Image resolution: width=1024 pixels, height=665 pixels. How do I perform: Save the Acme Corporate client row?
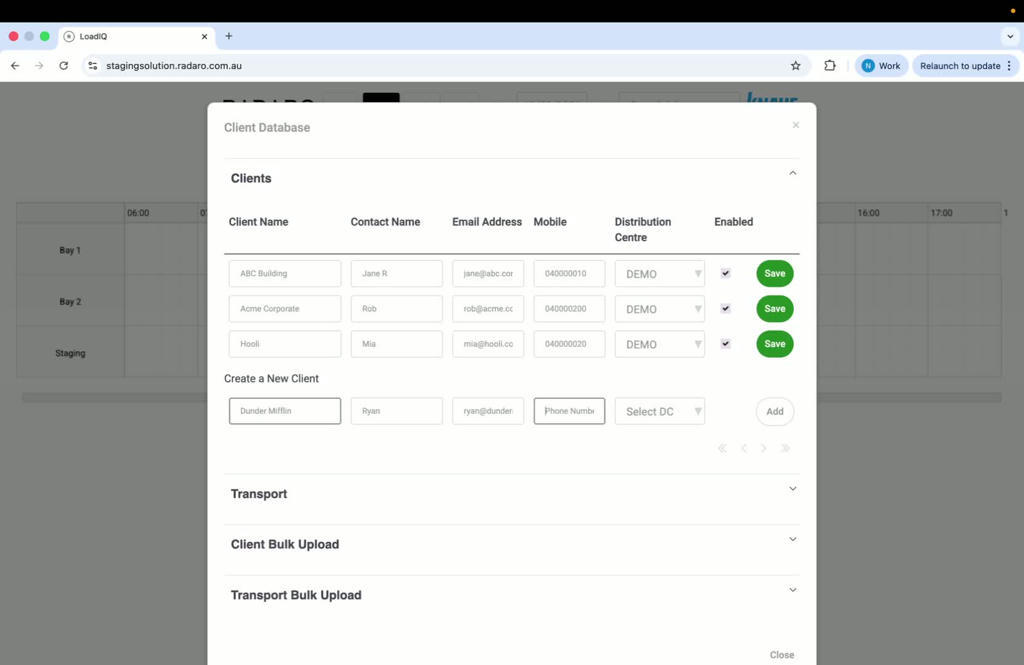point(775,309)
